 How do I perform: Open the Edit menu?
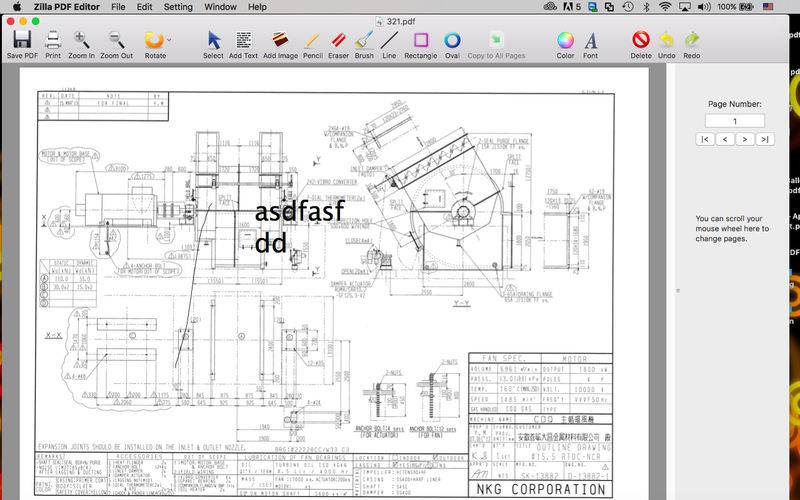[144, 7]
